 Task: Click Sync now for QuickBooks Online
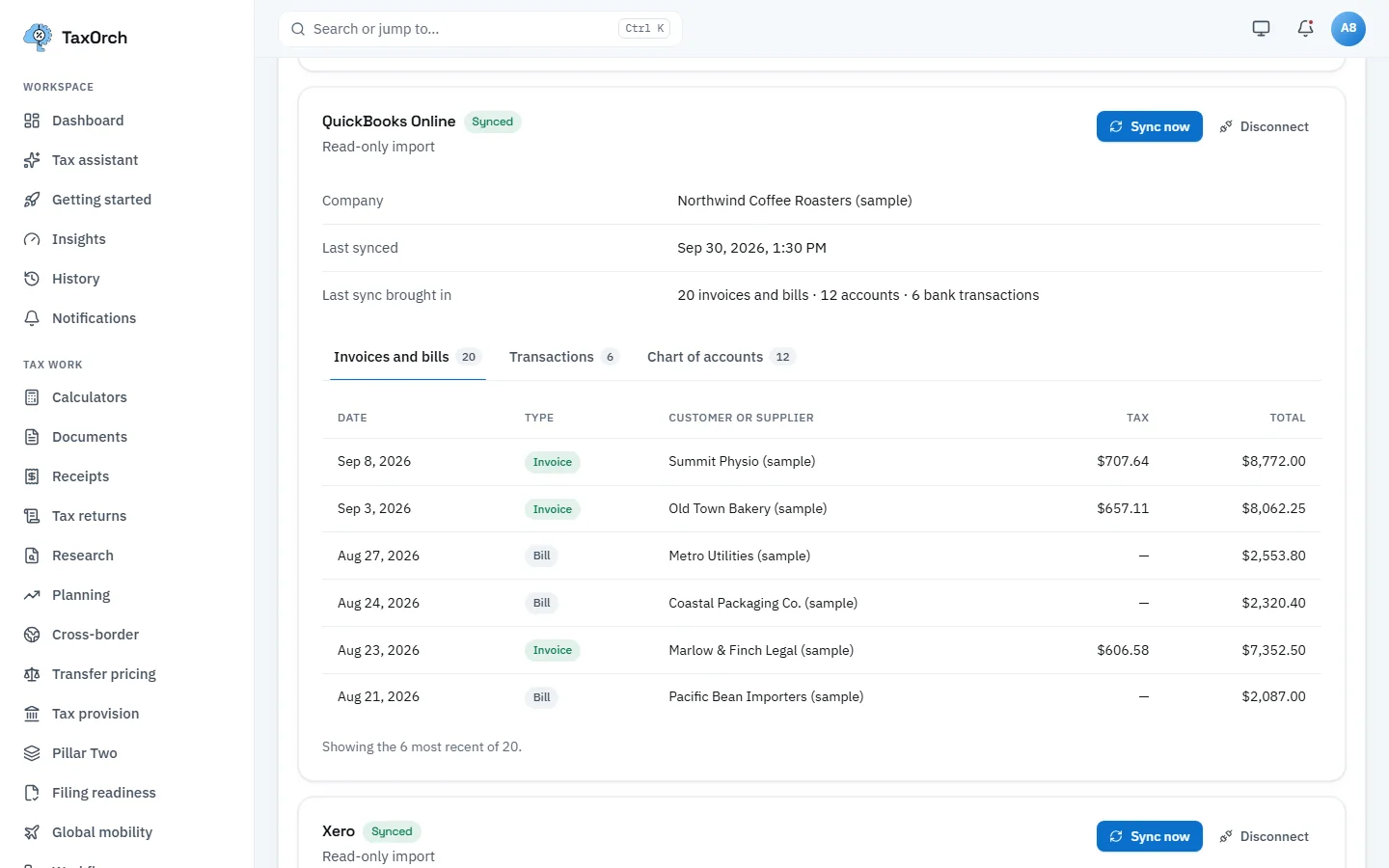[x=1150, y=126]
